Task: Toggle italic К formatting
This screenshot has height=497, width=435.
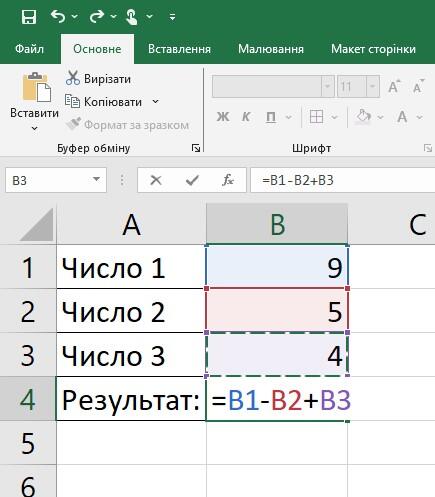Action: click(246, 117)
